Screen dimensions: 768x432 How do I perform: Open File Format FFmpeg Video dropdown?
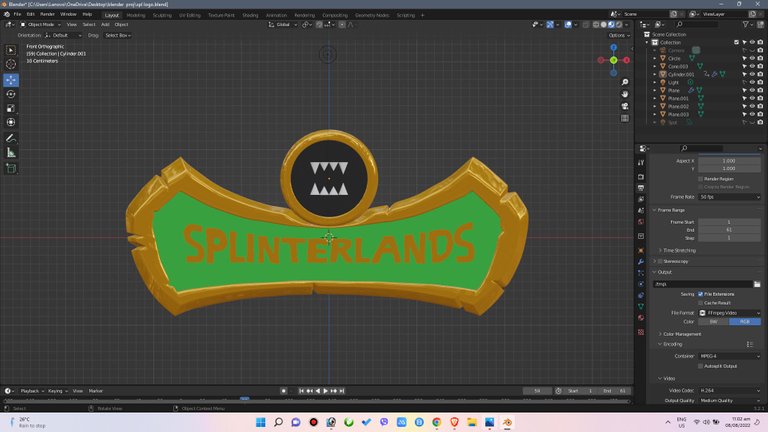pyautogui.click(x=729, y=313)
